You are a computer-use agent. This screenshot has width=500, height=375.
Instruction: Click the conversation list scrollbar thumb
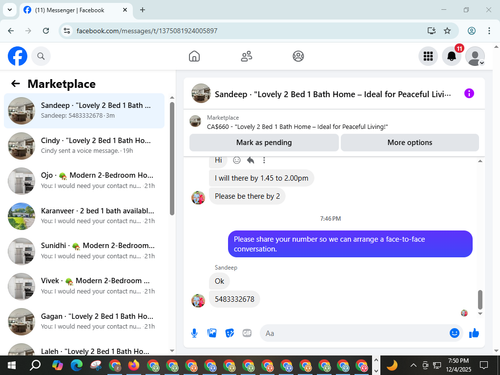tap(172, 158)
